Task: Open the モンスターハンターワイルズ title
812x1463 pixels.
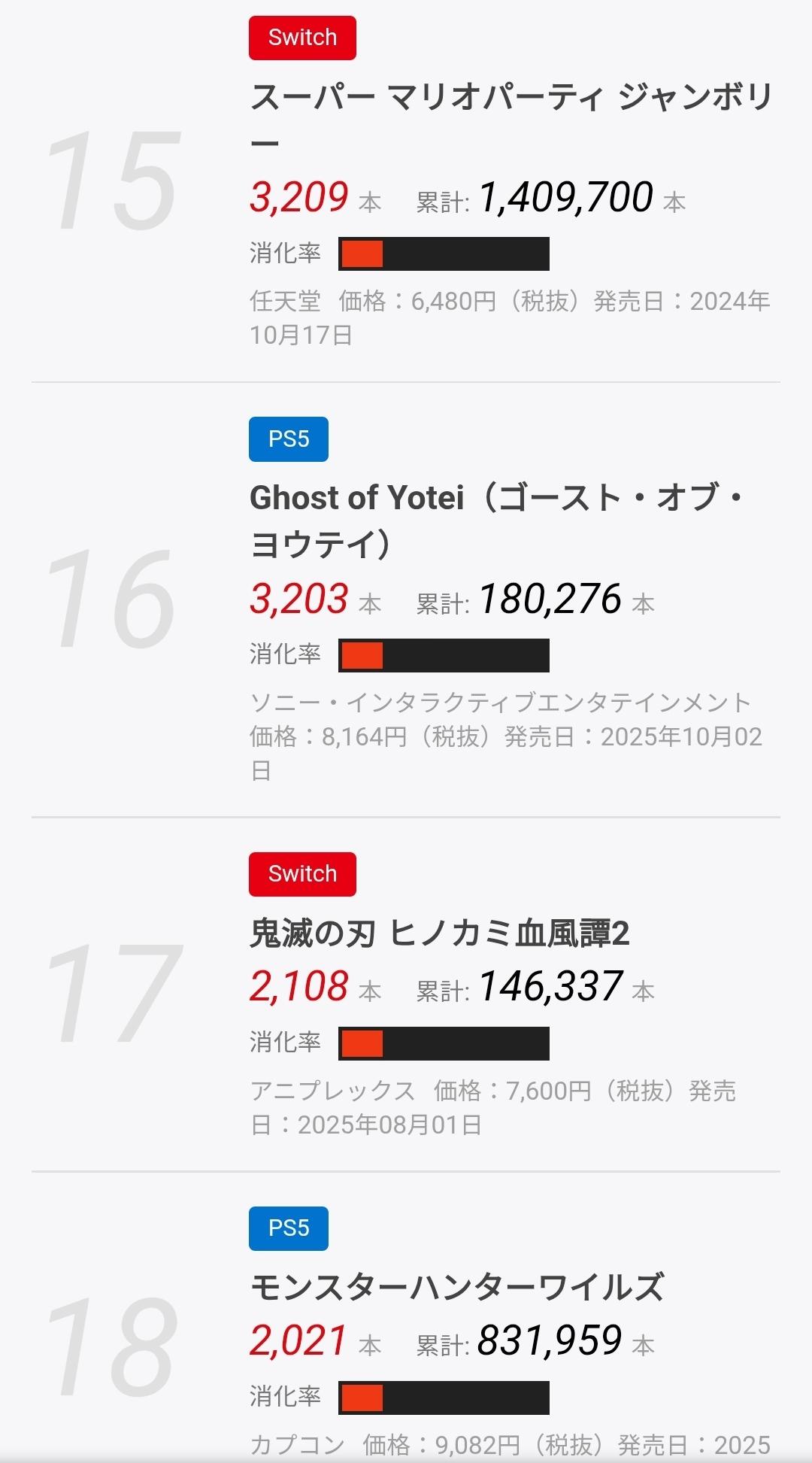Action: tap(456, 1287)
